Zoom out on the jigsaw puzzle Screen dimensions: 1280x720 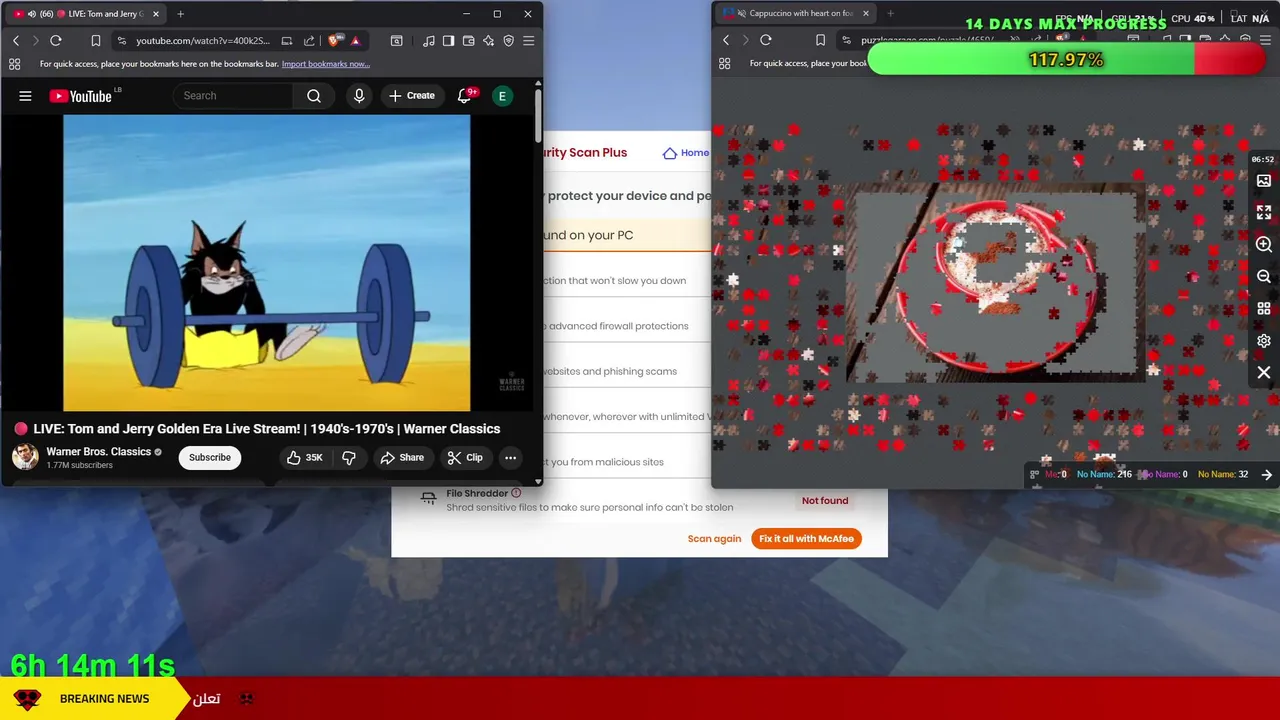point(1264,277)
